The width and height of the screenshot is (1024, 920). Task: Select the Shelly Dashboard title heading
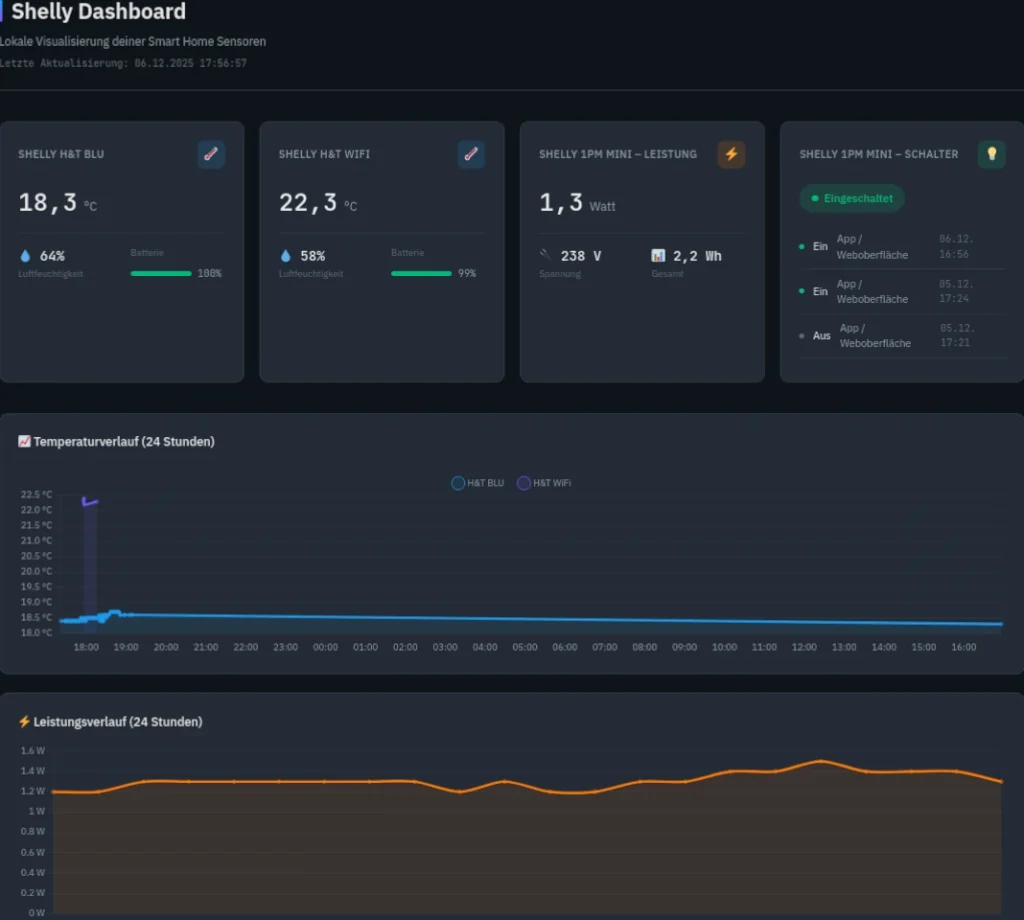click(96, 12)
